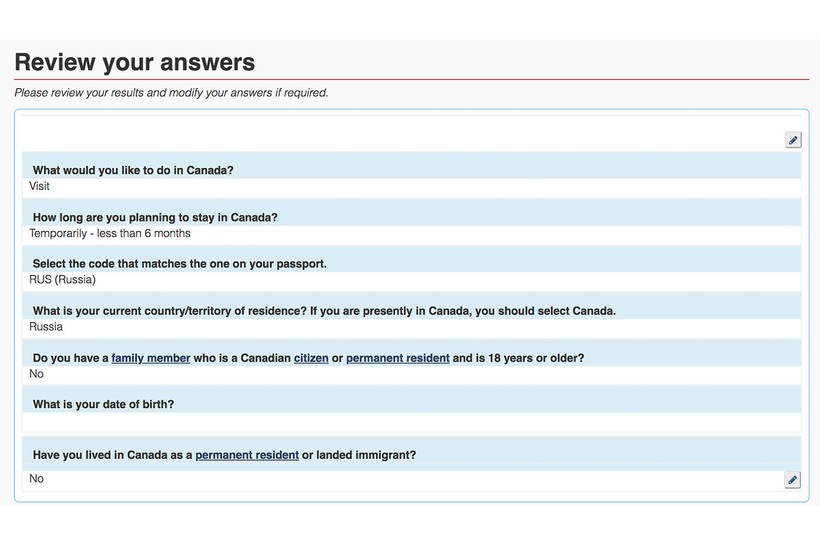Open the 'citizen' definition link
820x547 pixels.
pyautogui.click(x=311, y=358)
